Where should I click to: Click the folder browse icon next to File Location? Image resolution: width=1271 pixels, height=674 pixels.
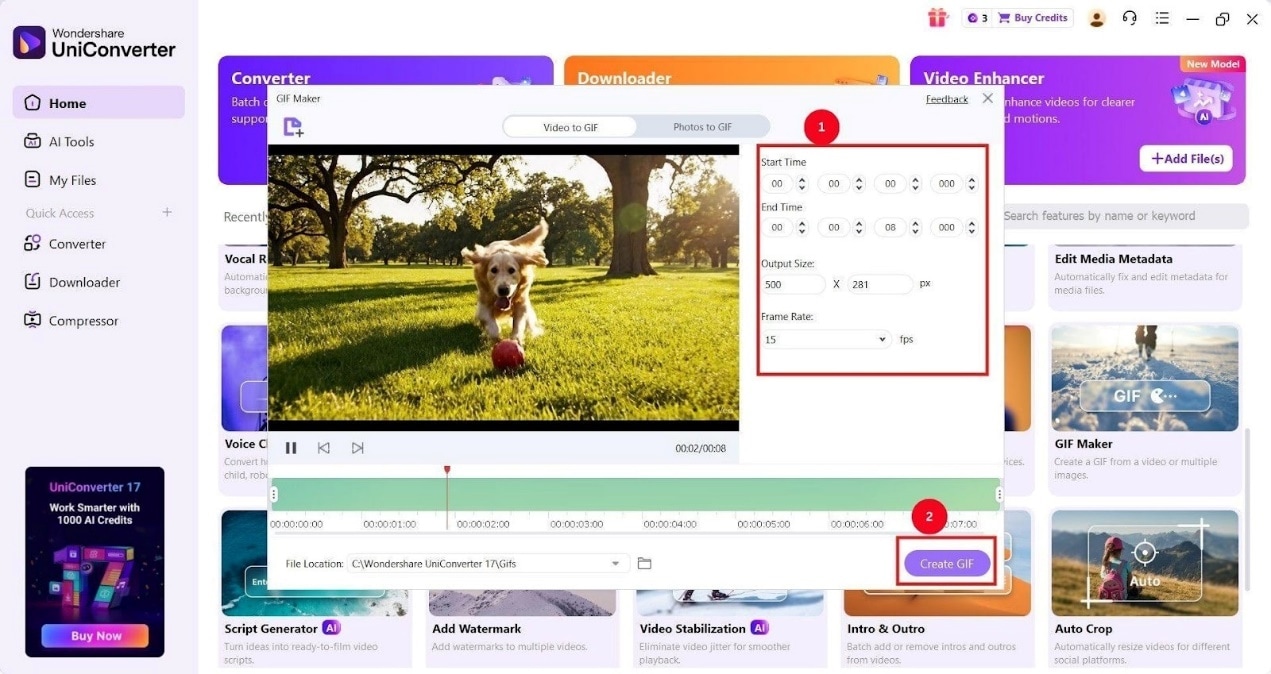[644, 563]
